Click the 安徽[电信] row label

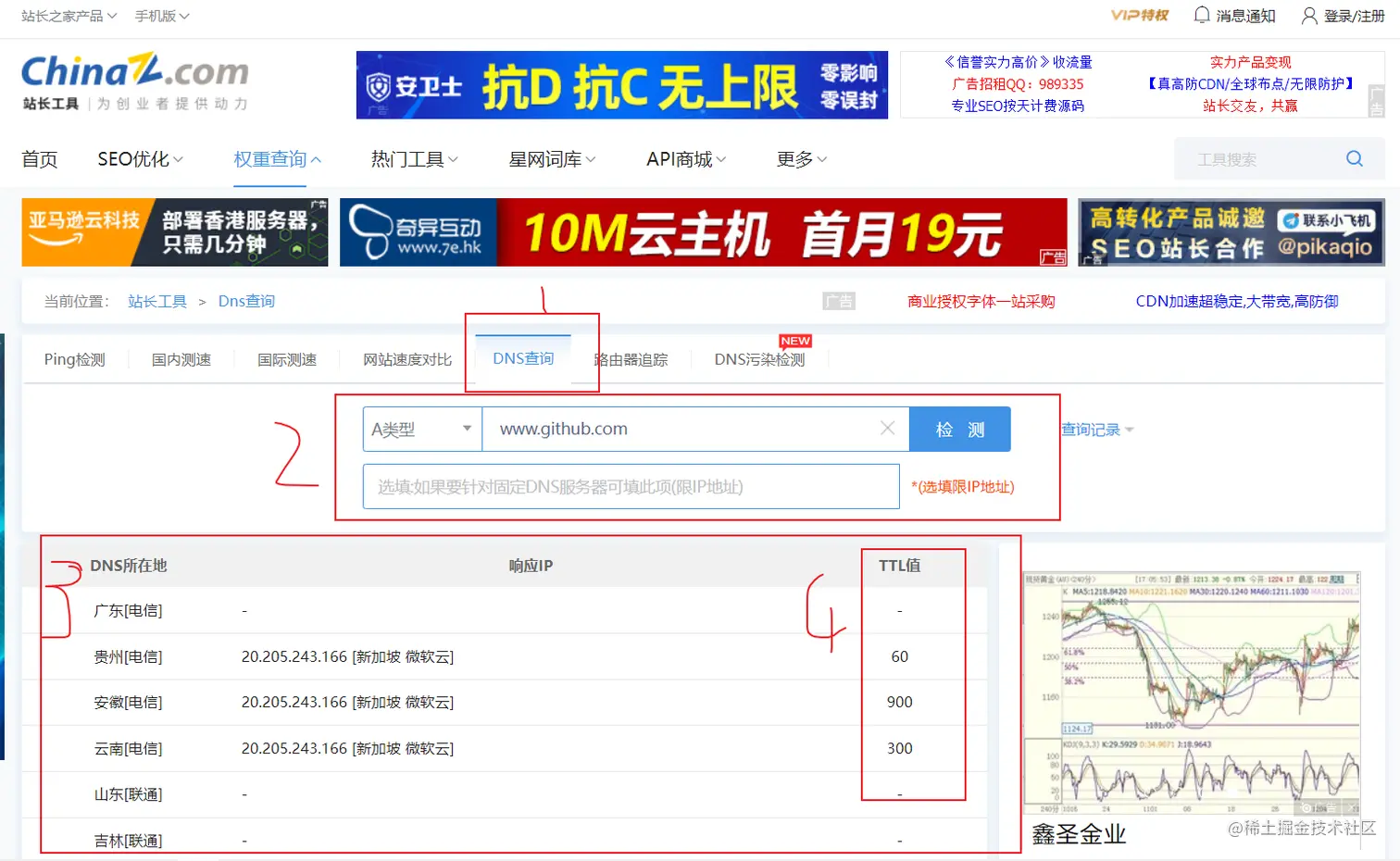[128, 702]
